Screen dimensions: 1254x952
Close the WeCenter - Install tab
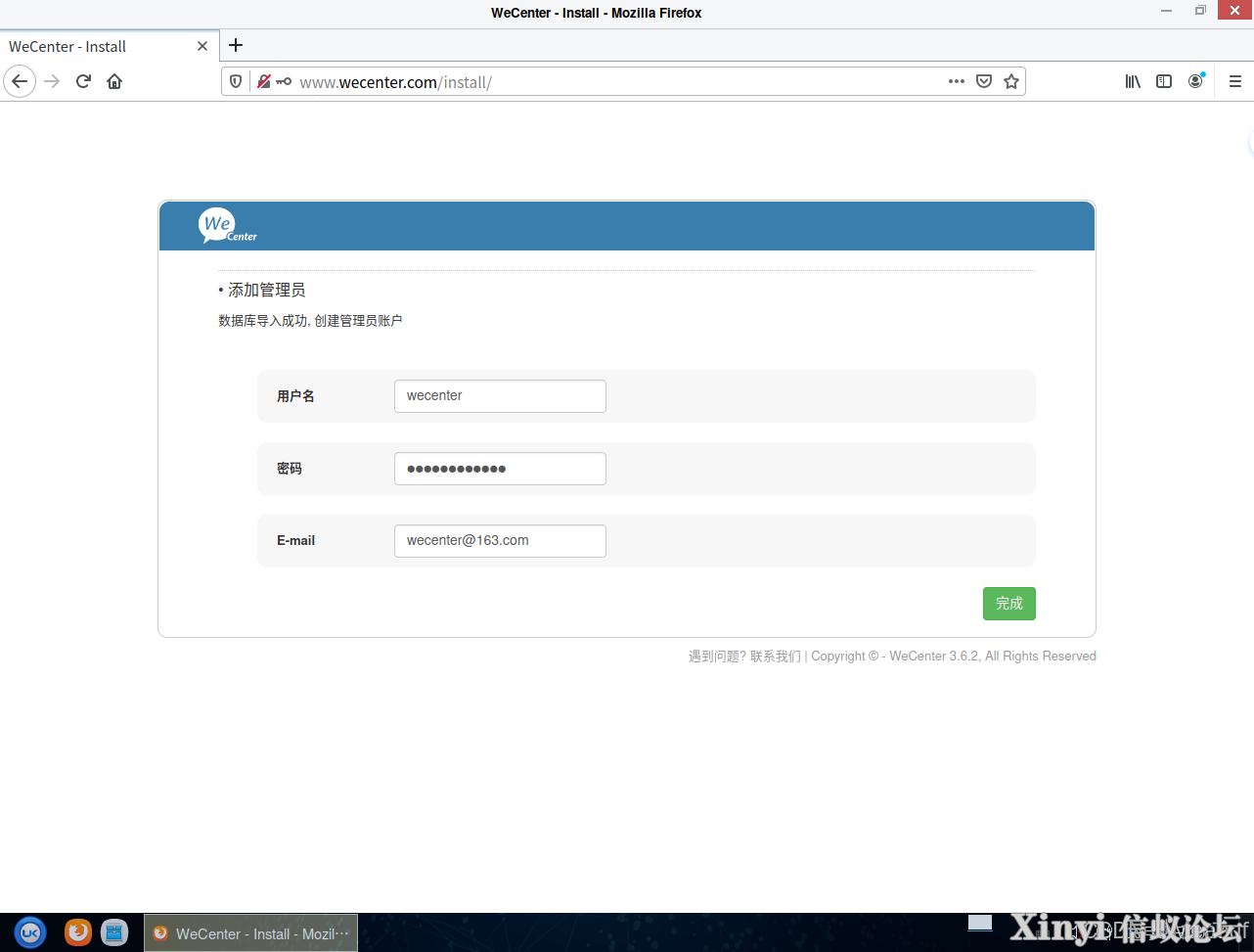pyautogui.click(x=202, y=46)
